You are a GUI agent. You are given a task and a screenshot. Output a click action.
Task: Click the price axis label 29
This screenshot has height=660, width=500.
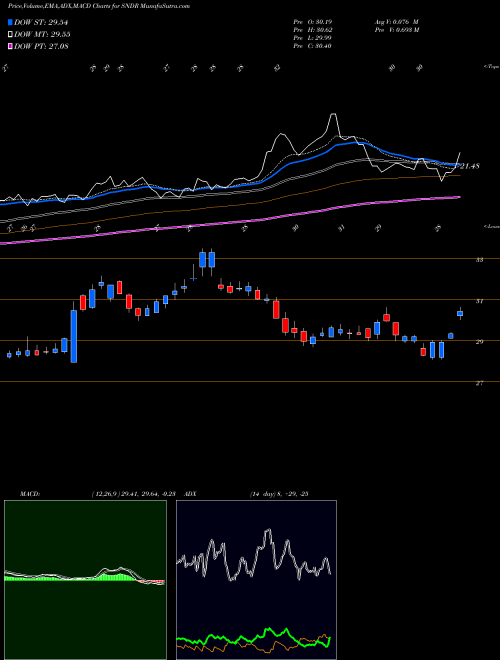[x=479, y=342]
